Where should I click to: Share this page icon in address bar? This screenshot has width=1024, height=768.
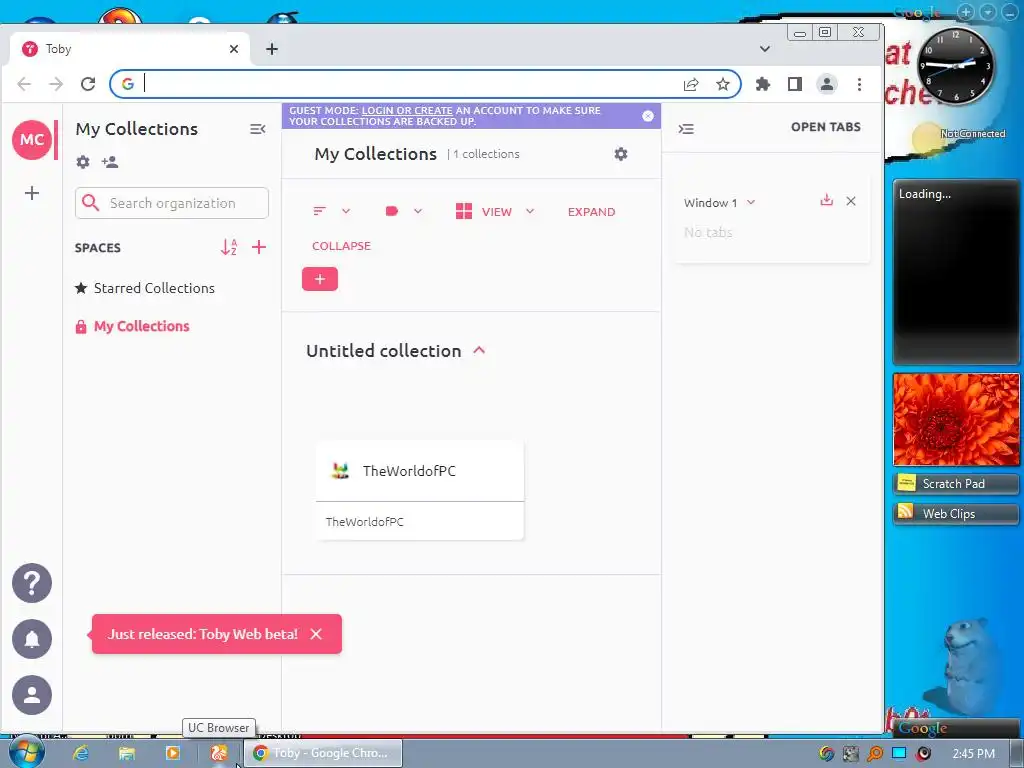(691, 84)
